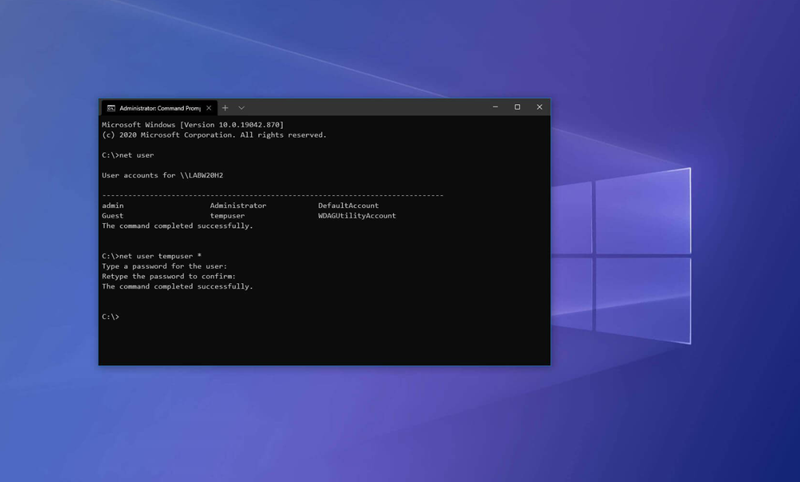The width and height of the screenshot is (800, 482).
Task: Click "tempuser" in the user accounts list
Action: pyautogui.click(x=227, y=216)
